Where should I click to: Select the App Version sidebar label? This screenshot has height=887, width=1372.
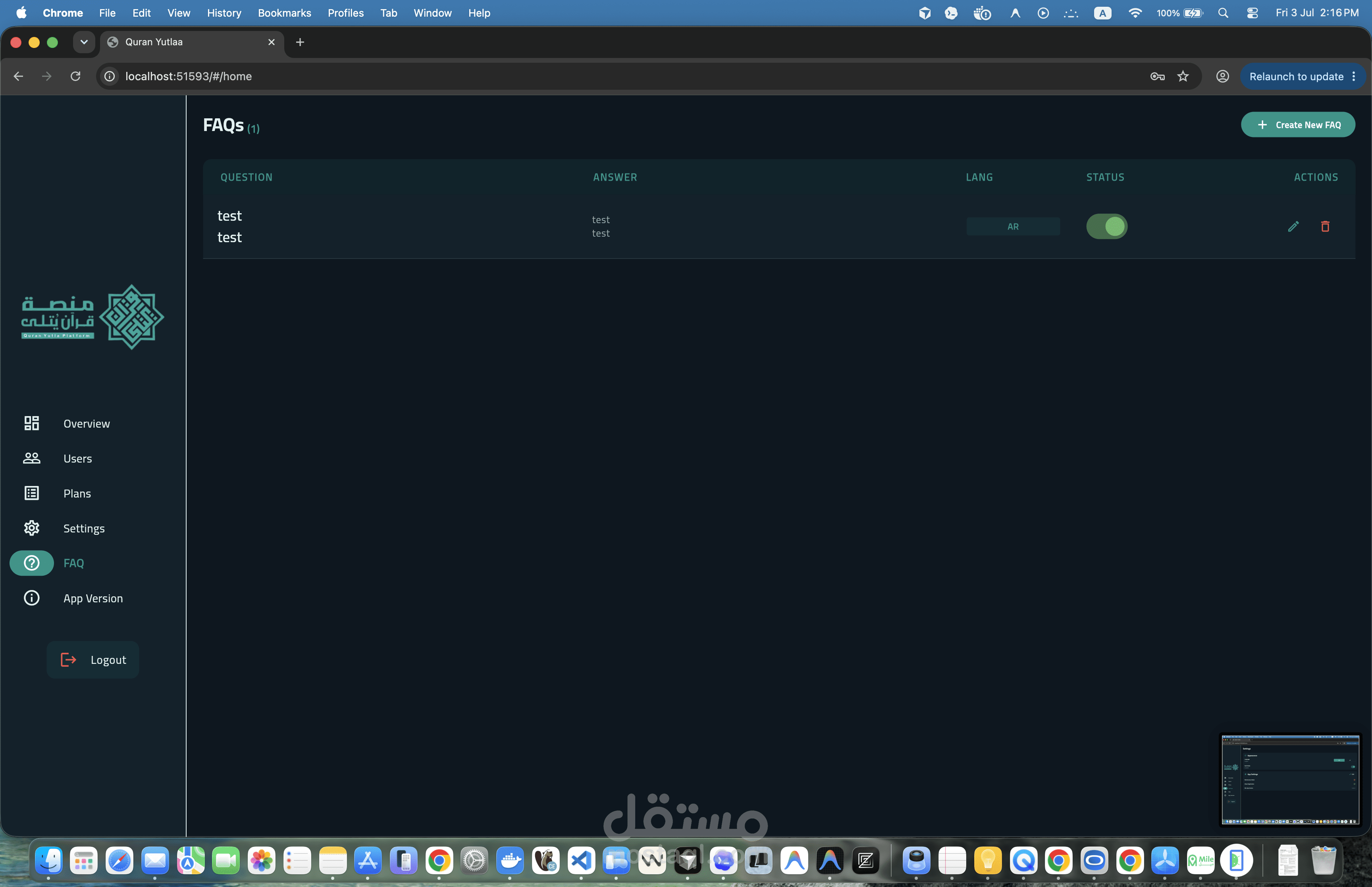pos(92,598)
